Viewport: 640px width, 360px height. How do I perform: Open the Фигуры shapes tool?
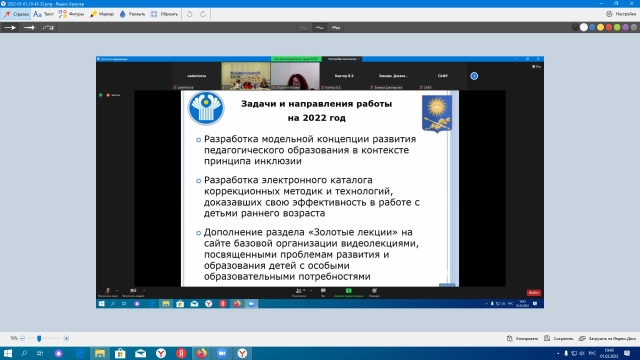71,14
